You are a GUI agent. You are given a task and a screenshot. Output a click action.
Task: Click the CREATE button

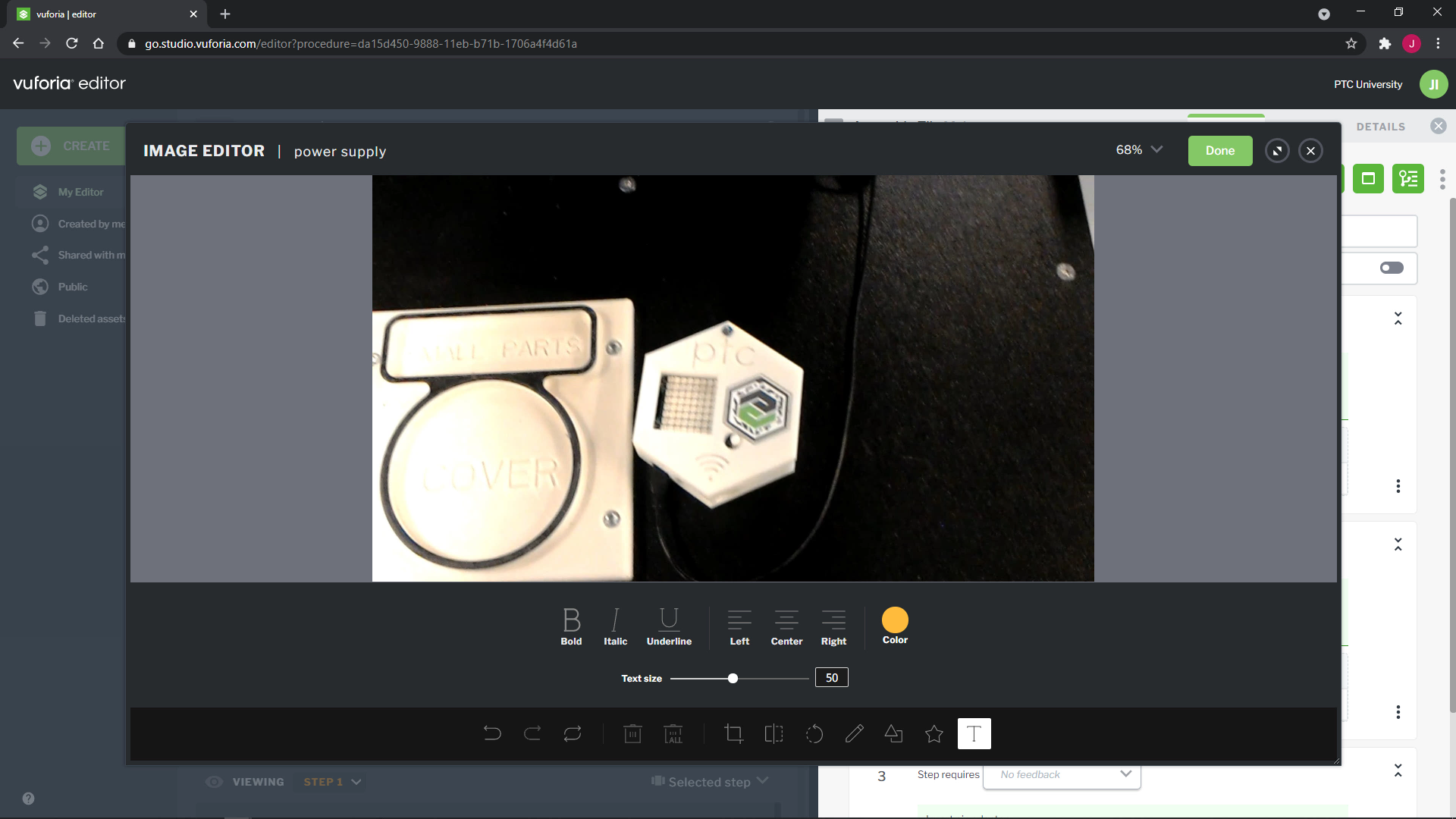pos(71,146)
